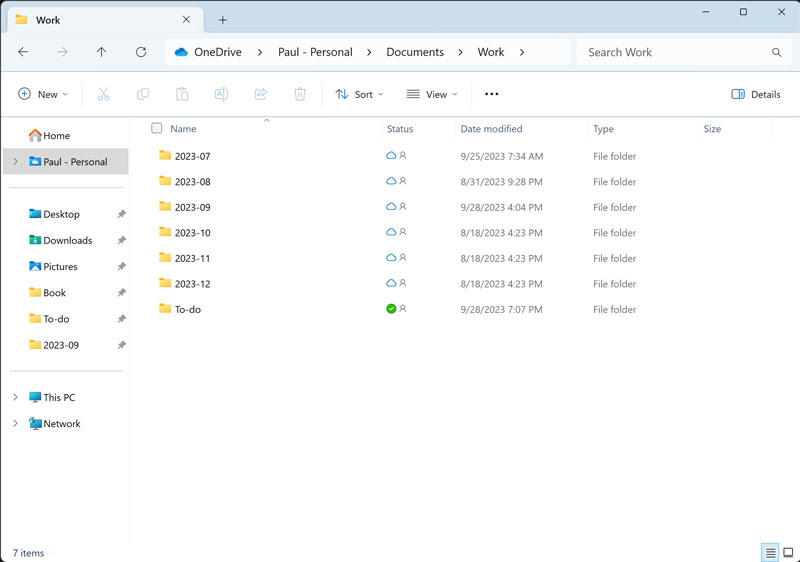Click the New button
Image resolution: width=800 pixels, height=562 pixels.
click(43, 94)
